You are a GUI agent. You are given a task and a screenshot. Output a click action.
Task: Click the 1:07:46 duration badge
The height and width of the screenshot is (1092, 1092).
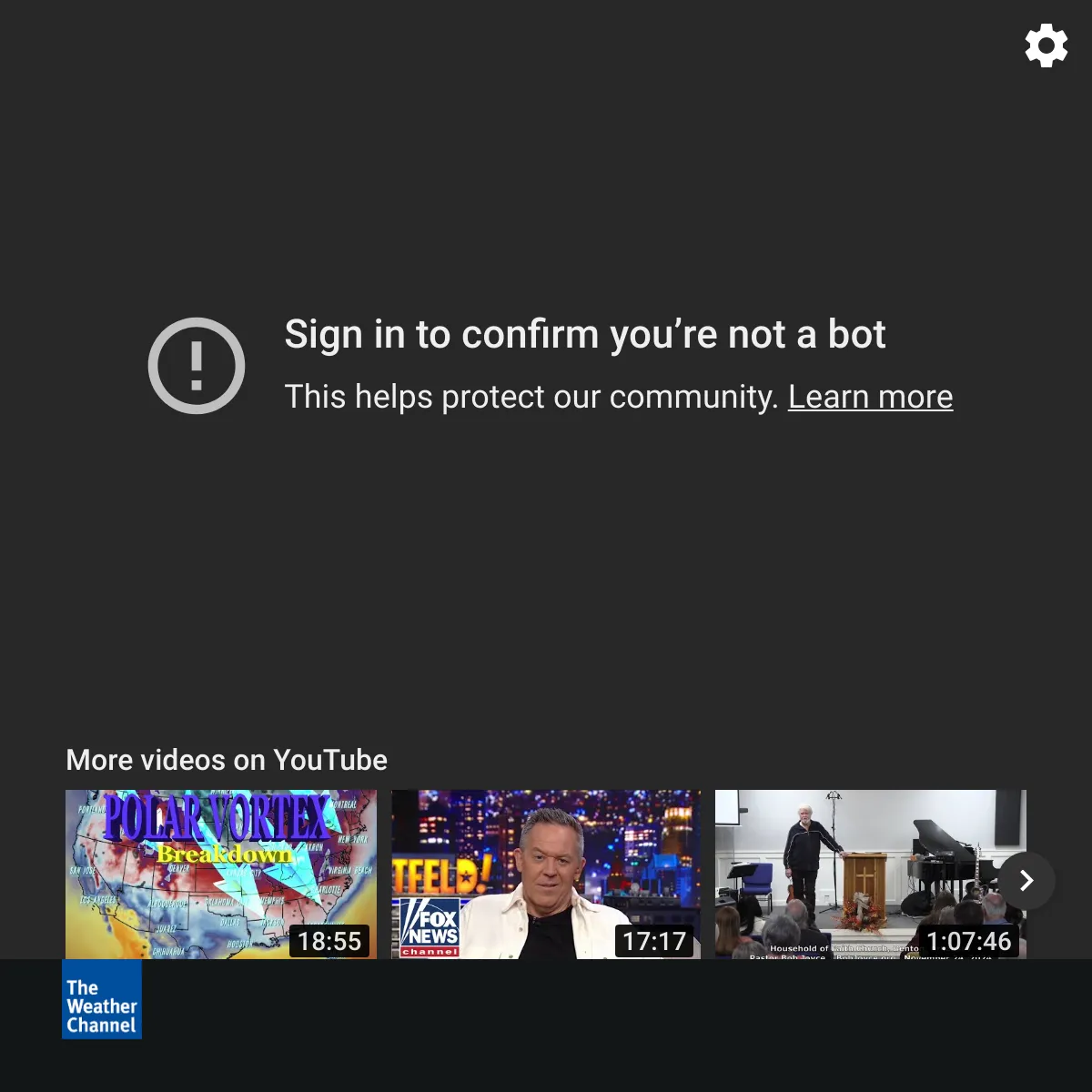coord(968,941)
